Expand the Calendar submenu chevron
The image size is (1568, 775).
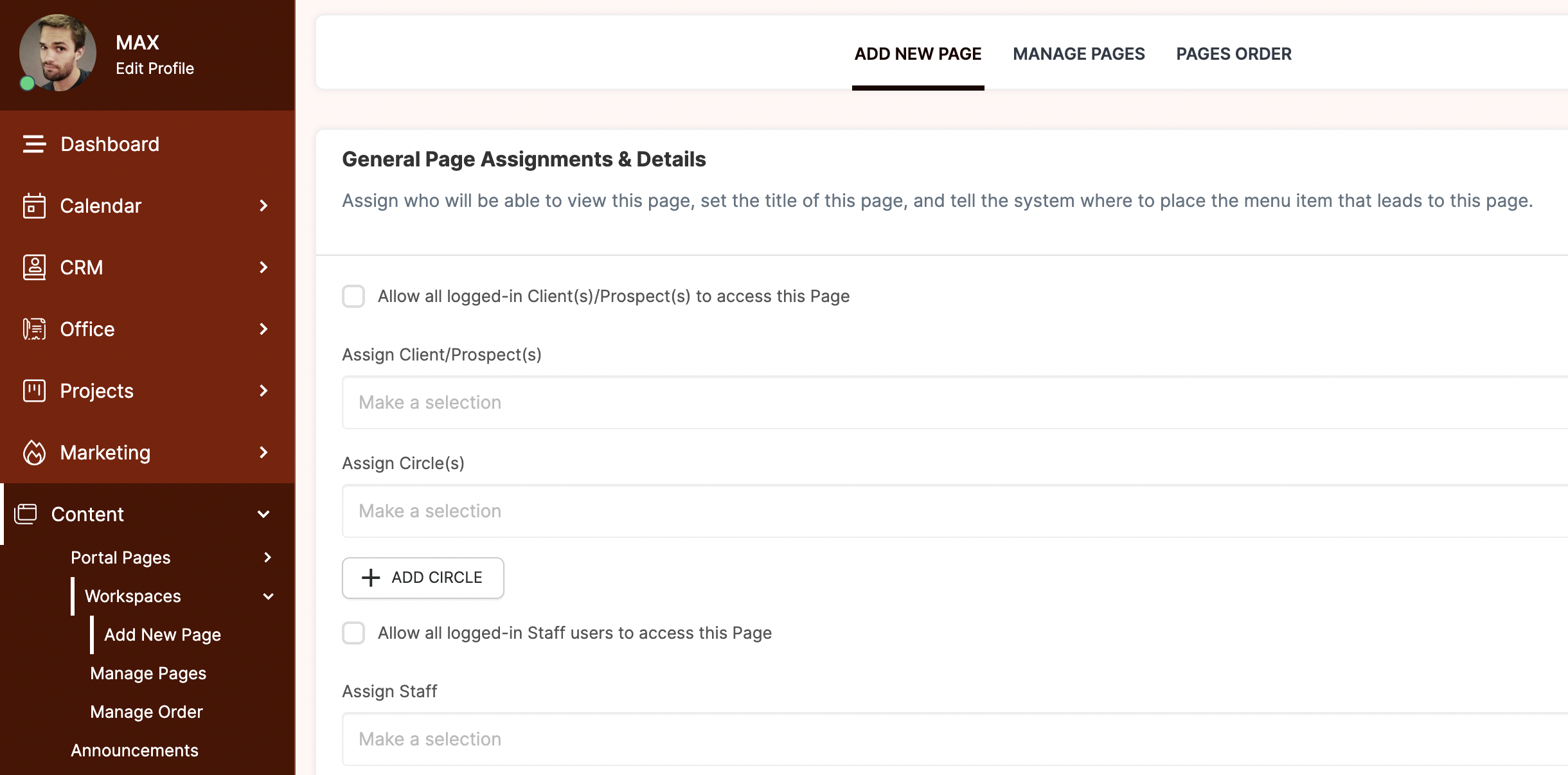click(x=263, y=206)
